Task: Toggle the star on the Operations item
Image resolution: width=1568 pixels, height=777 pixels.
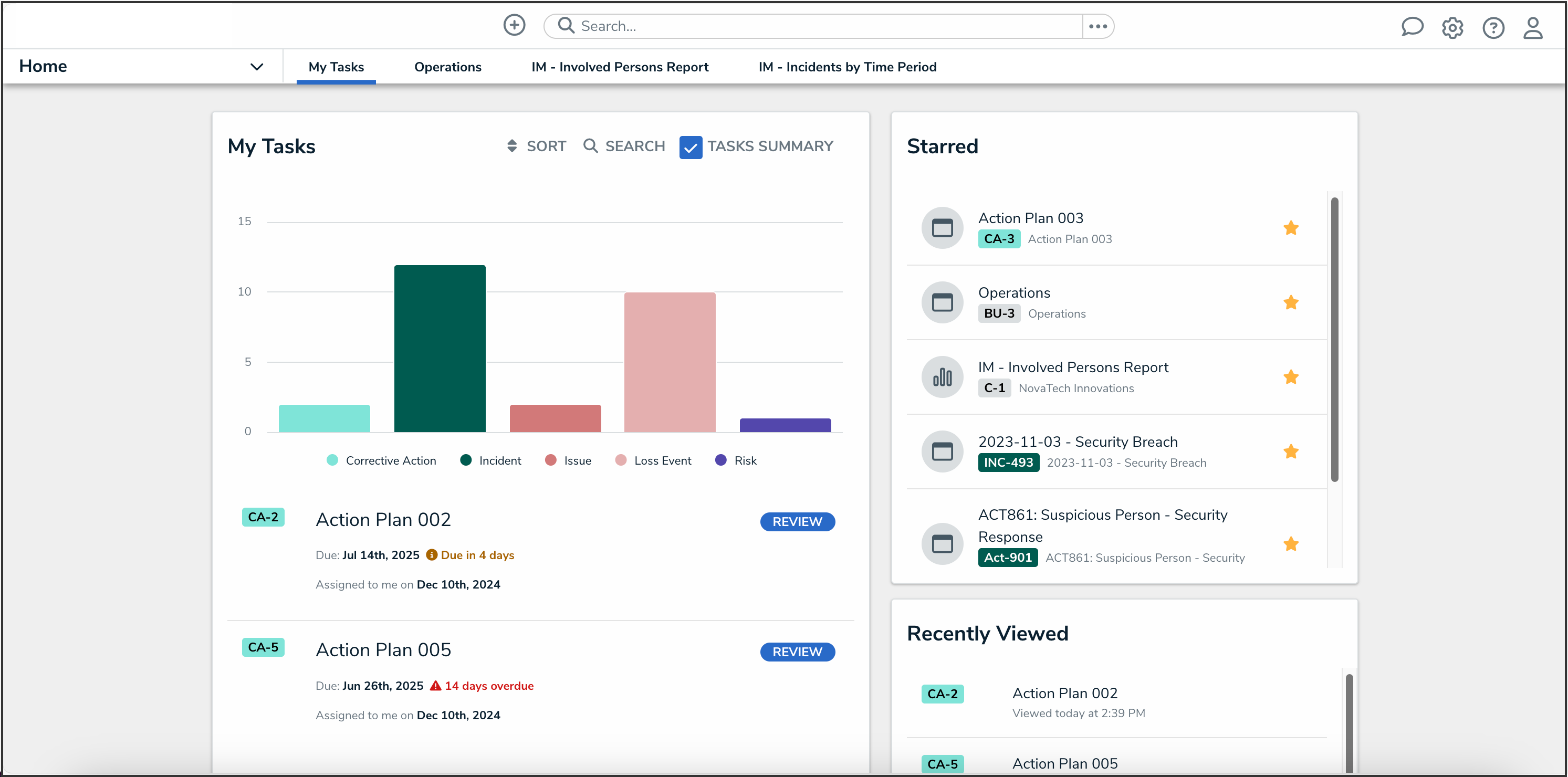Action: [x=1290, y=302]
